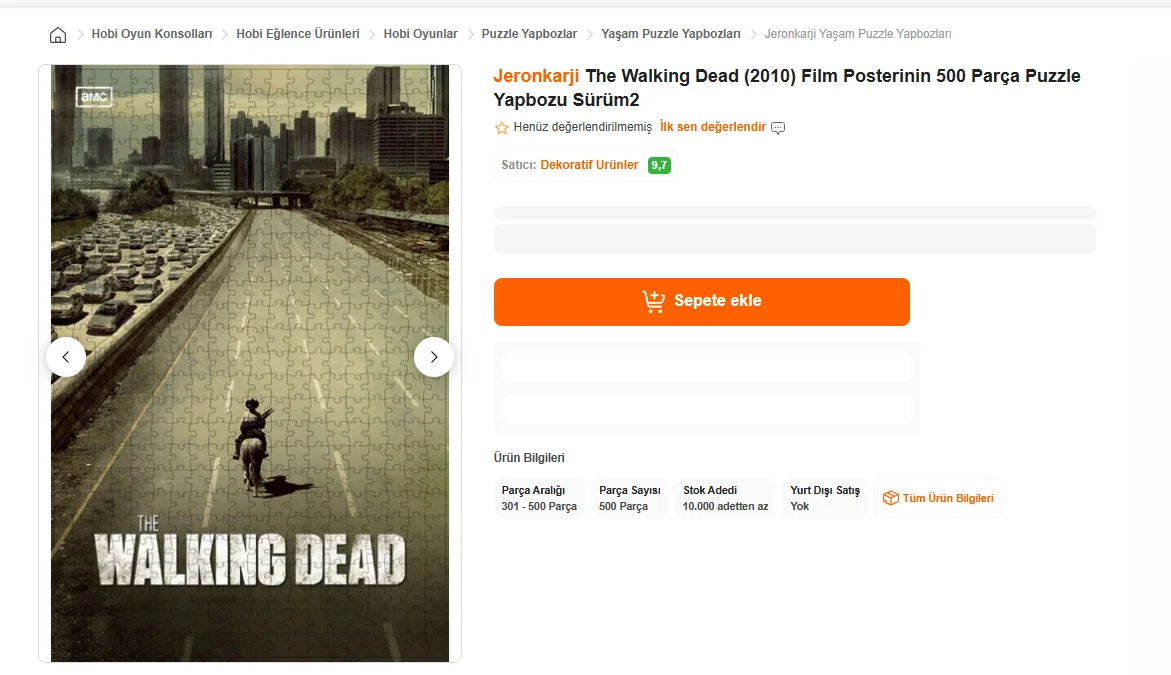Click the box icon beside Tüm Ürün Bilgileri
This screenshot has width=1171, height=675.
[x=889, y=498]
